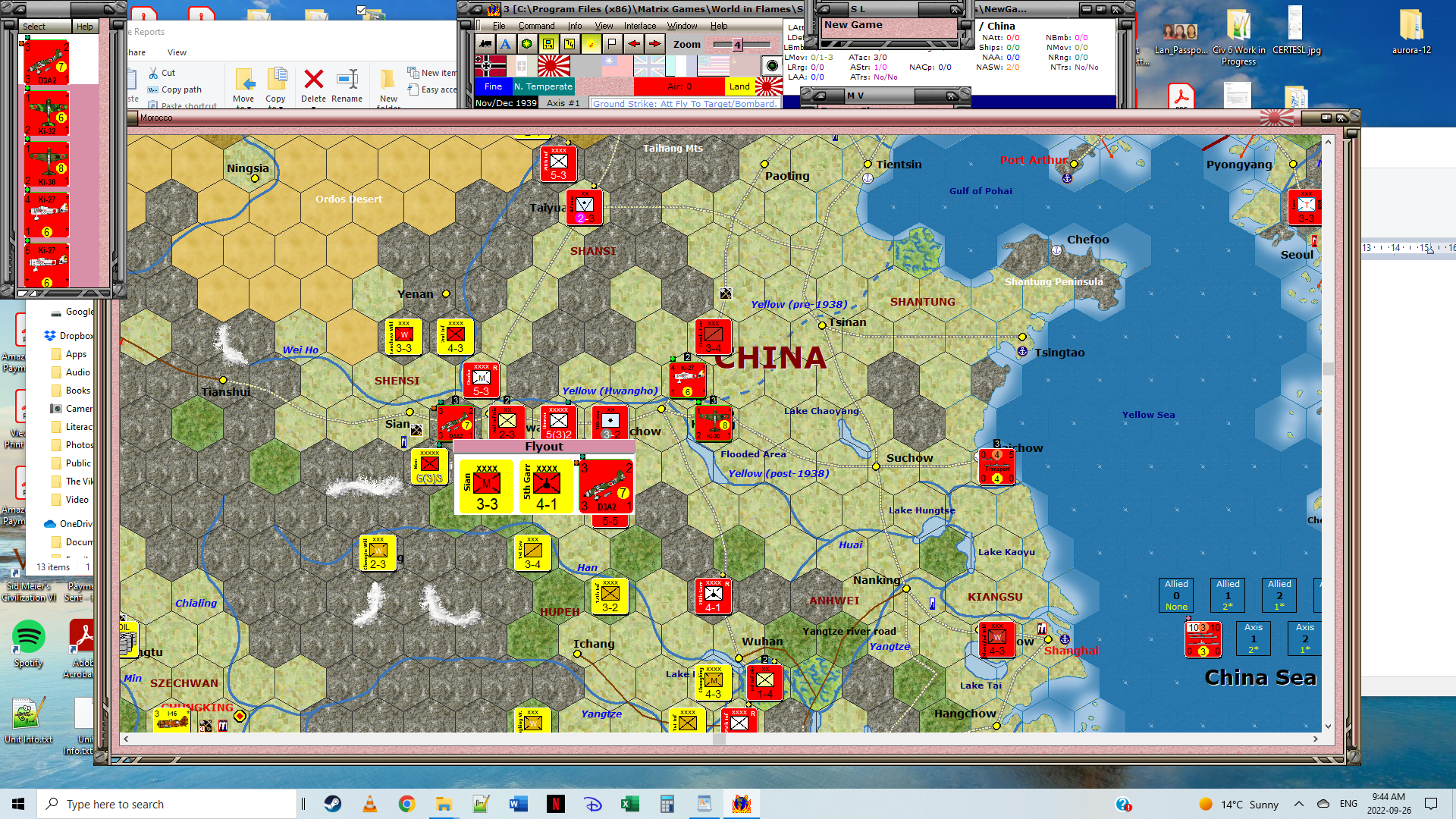Toggle the first yellow map display button
Viewport: 1456px width, 819px height.
(x=548, y=44)
